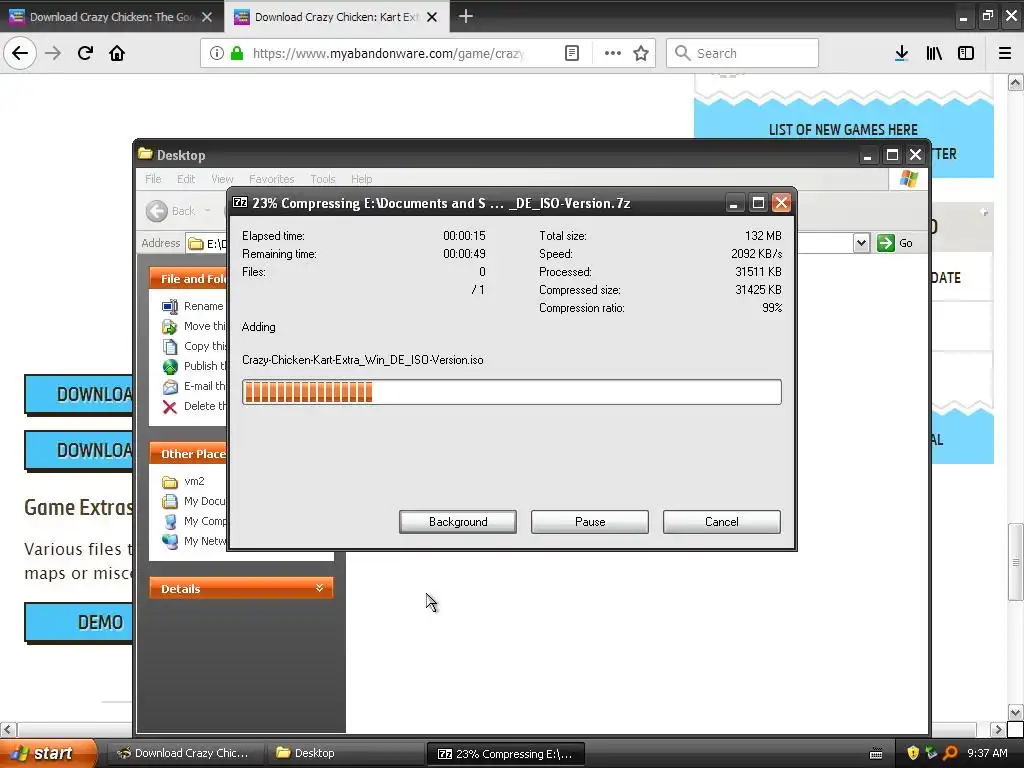Cancel the 7-Zip compression
This screenshot has width=1024, height=768.
tap(722, 522)
